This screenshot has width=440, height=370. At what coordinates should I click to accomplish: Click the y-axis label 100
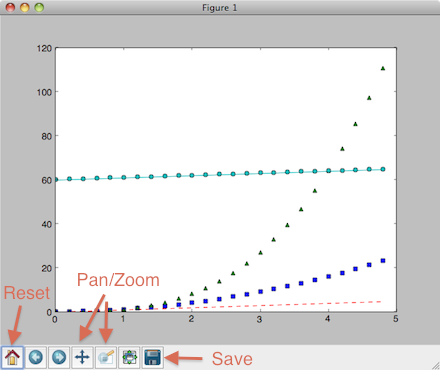[x=44, y=92]
